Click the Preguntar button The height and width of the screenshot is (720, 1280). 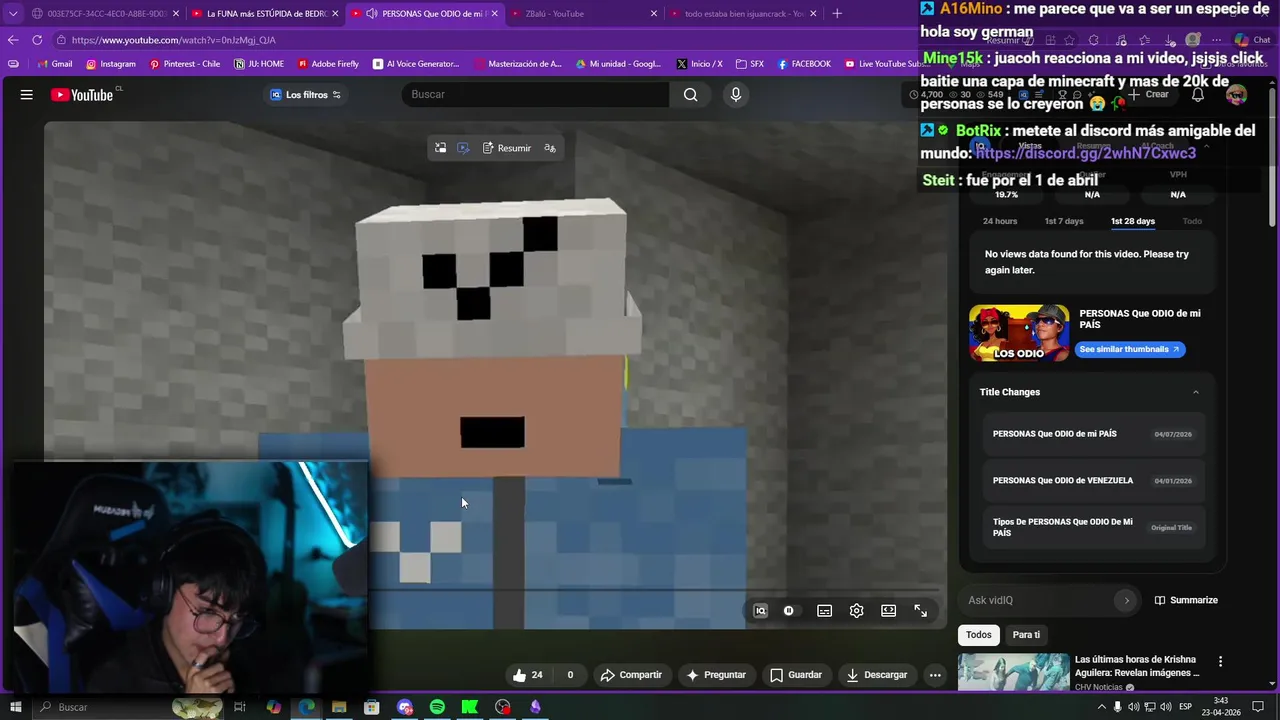pos(715,675)
